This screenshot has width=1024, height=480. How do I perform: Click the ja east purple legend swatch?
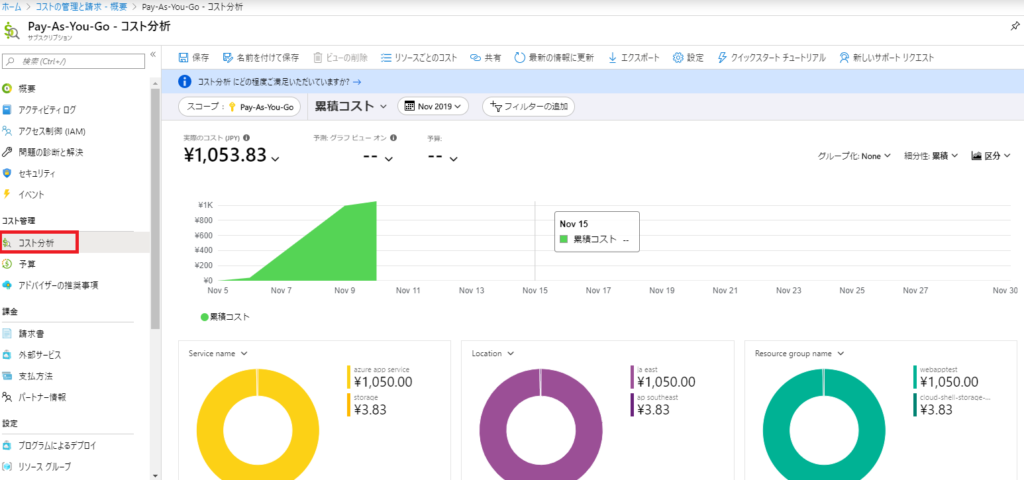point(632,377)
